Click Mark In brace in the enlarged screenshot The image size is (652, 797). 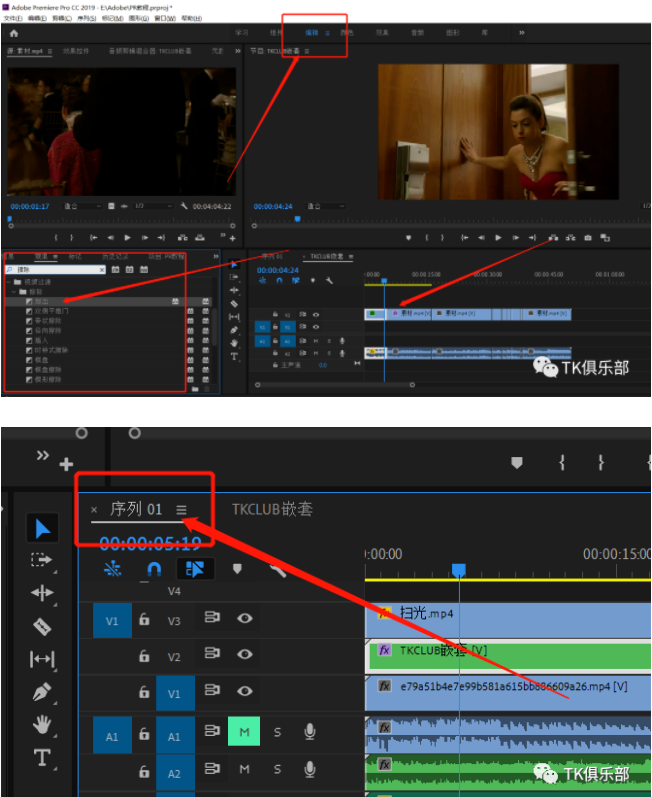coord(562,462)
